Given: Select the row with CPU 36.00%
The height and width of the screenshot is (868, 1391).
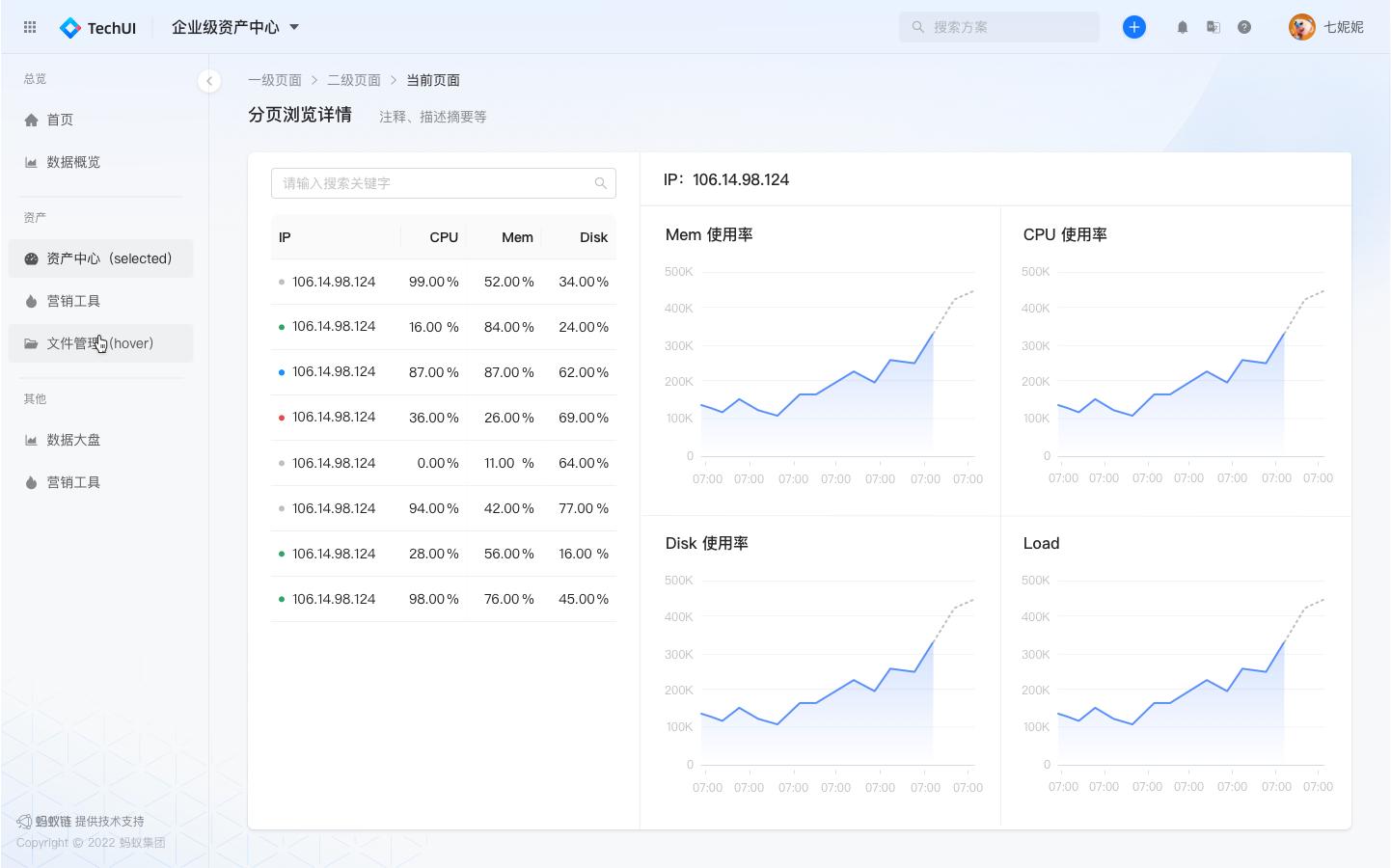Looking at the screenshot, I should [x=444, y=418].
